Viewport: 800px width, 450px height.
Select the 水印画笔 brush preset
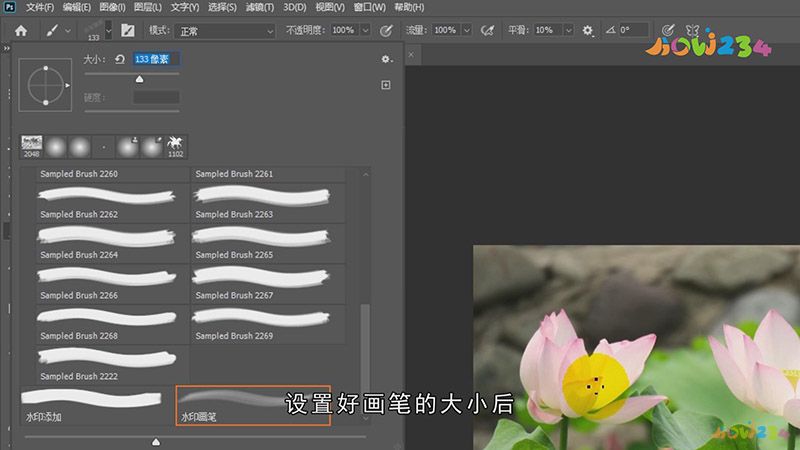click(253, 406)
